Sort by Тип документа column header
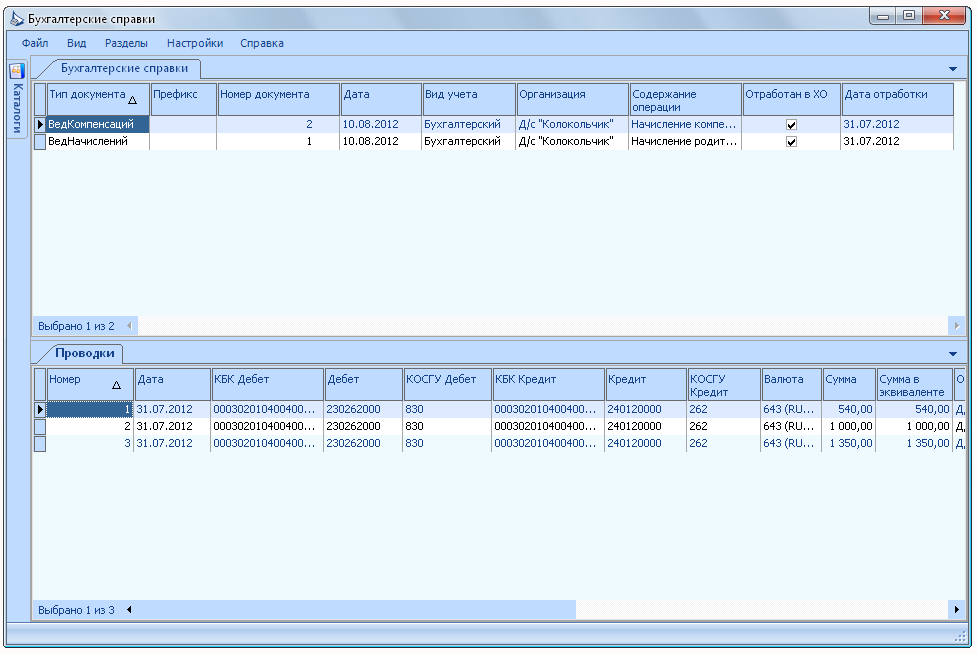The height and width of the screenshot is (654, 977). coord(98,100)
